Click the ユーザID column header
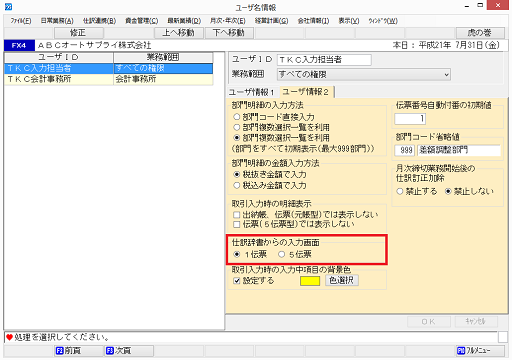 click(59, 57)
